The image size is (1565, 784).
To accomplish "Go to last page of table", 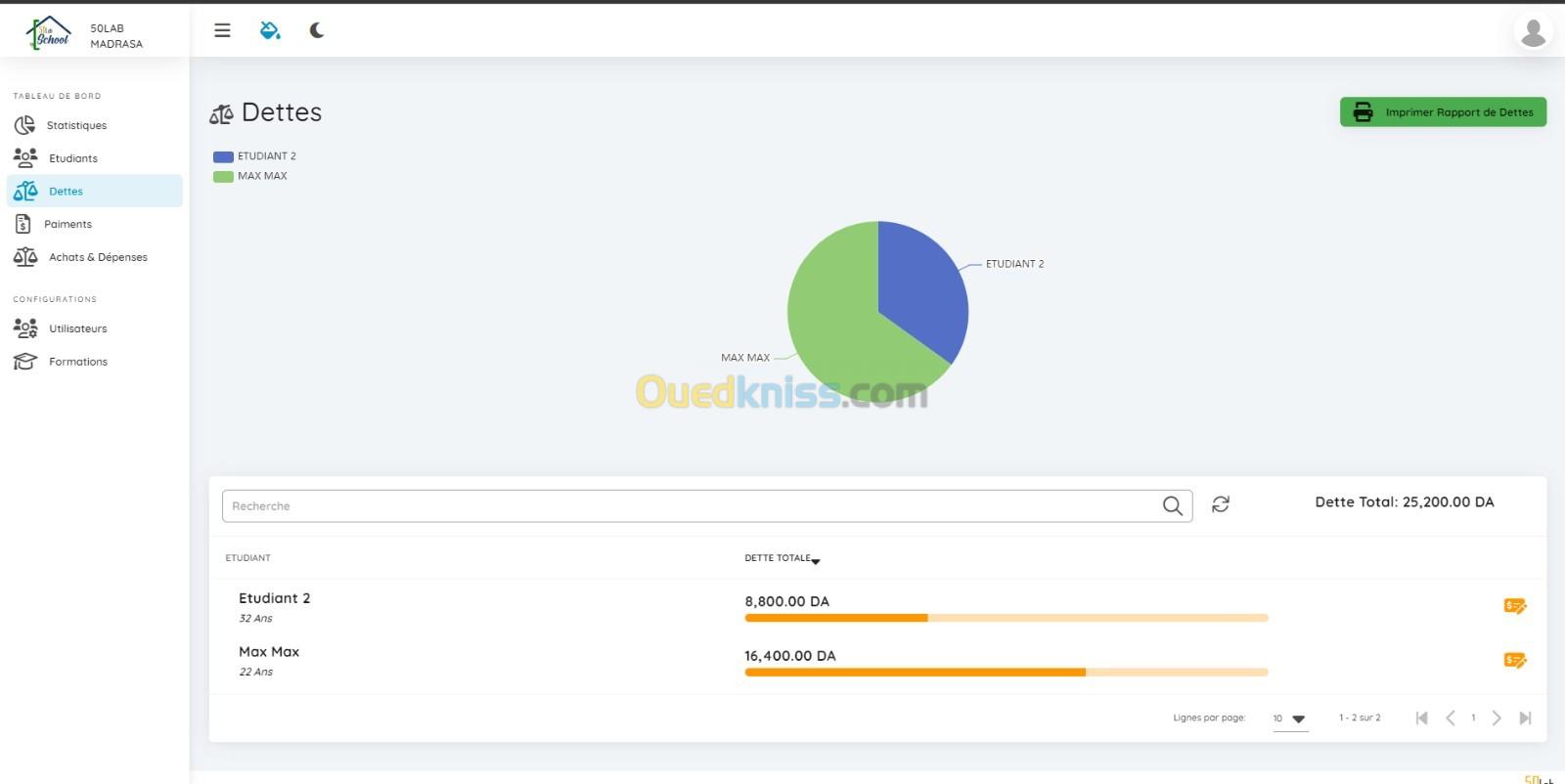I will (1525, 719).
